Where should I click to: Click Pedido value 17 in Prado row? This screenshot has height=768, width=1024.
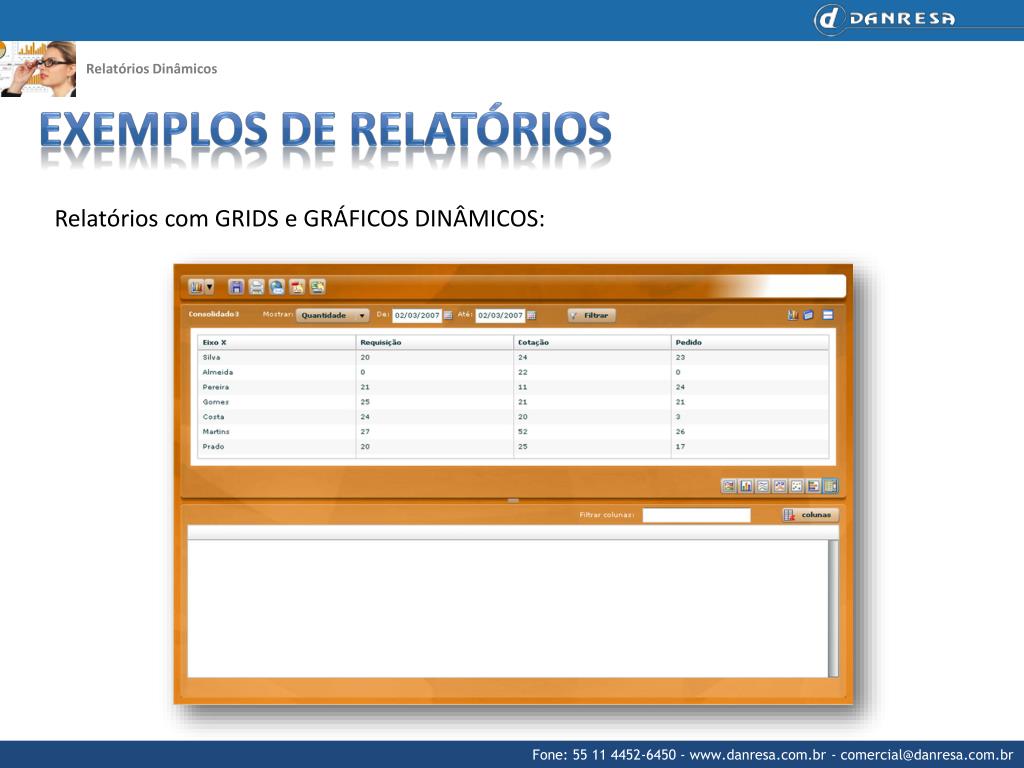680,447
